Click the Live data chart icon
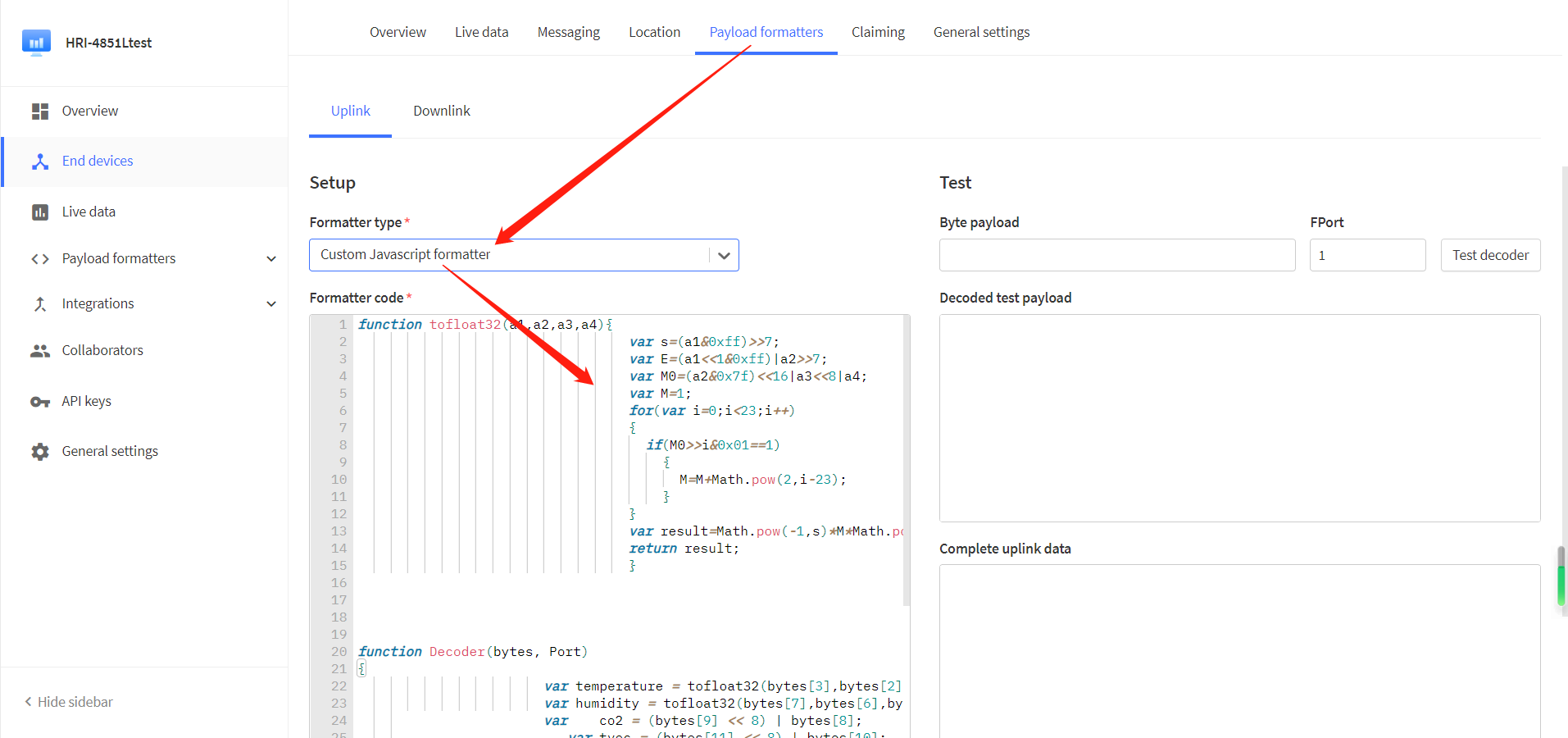This screenshot has width=1568, height=738. coord(39,212)
